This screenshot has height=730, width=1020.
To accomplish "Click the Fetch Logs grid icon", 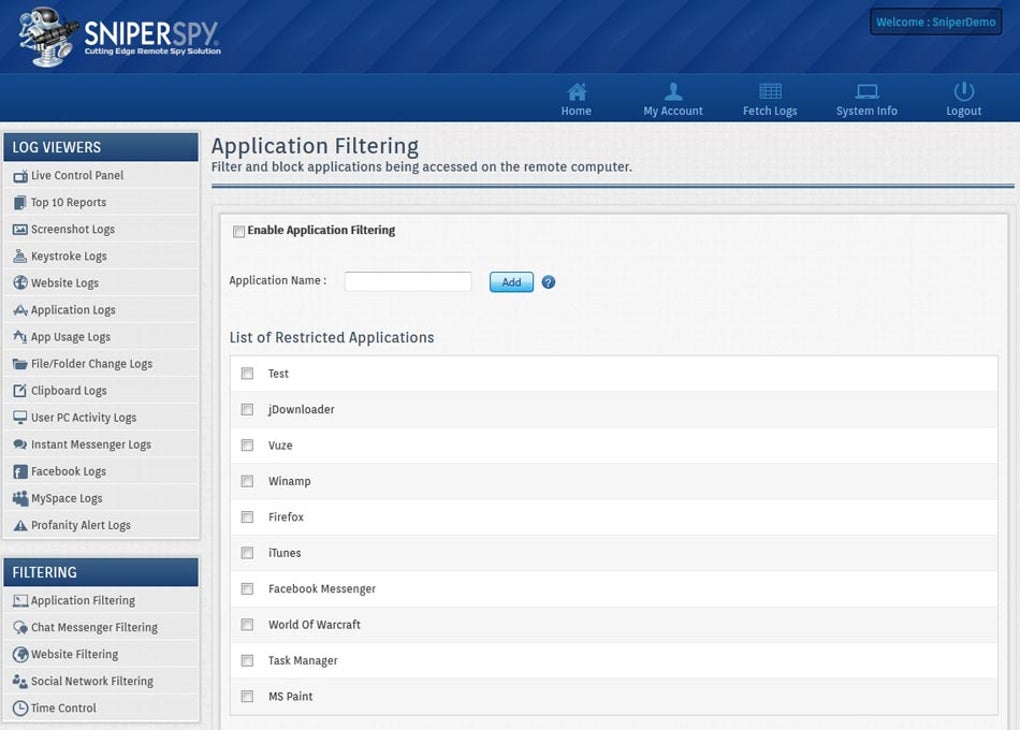I will coord(770,91).
